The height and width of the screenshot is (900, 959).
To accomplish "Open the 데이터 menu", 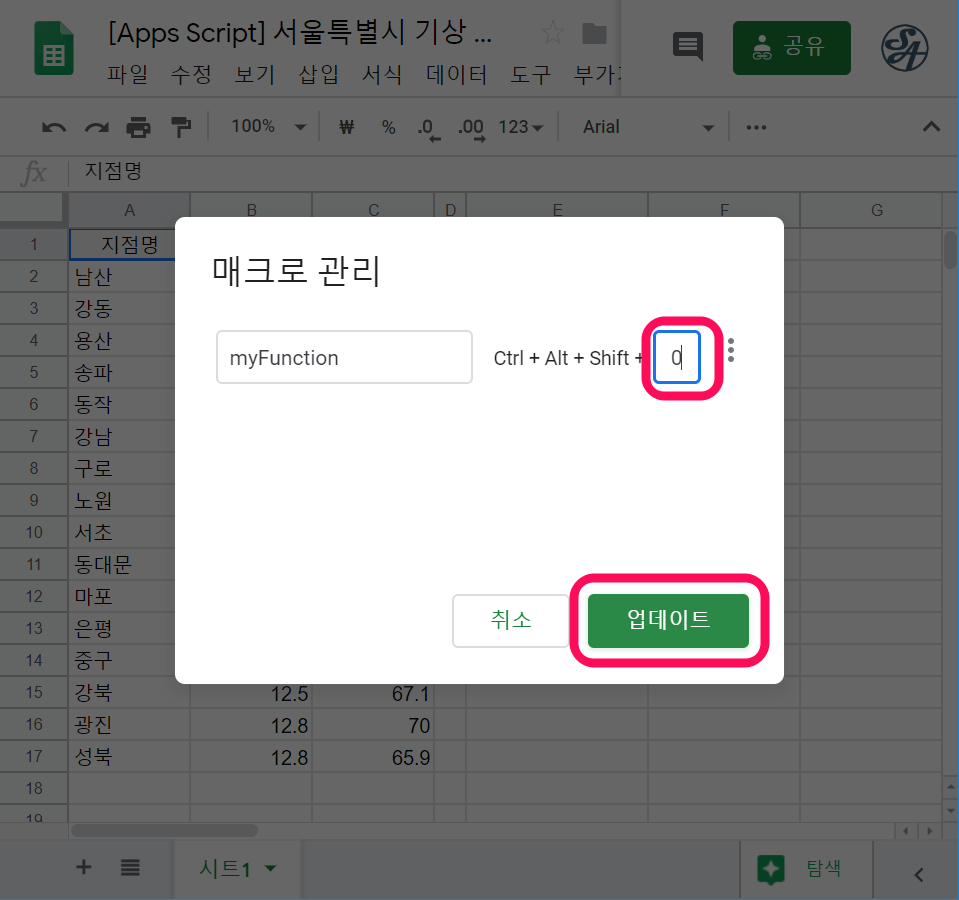I will pos(456,75).
